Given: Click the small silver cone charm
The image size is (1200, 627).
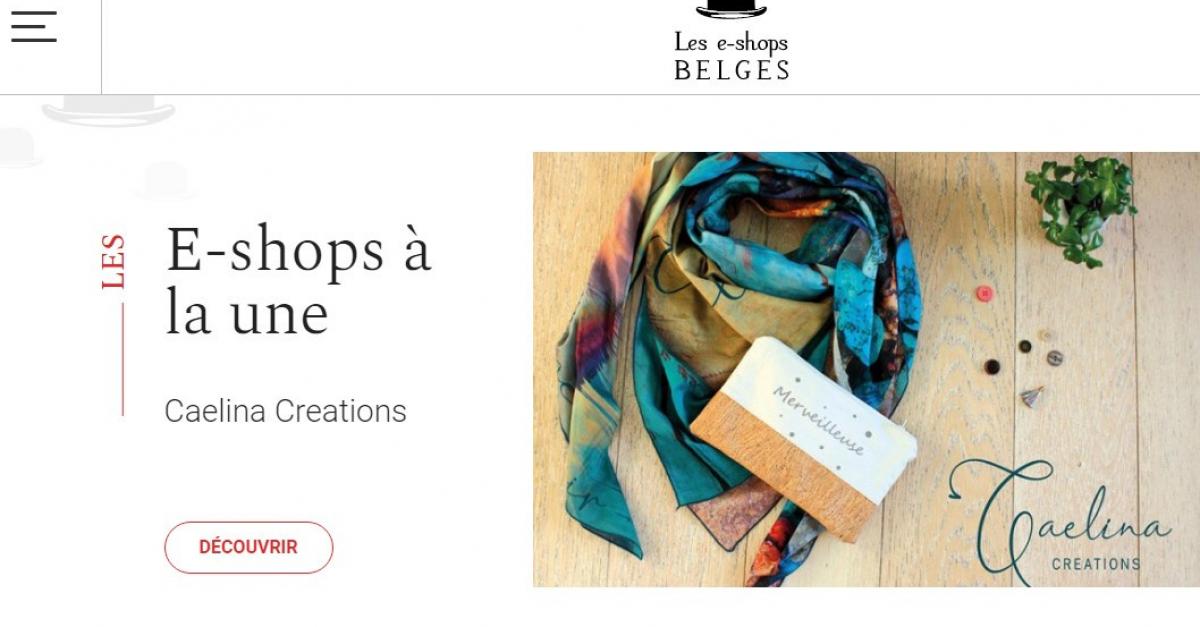Looking at the screenshot, I should [1031, 396].
